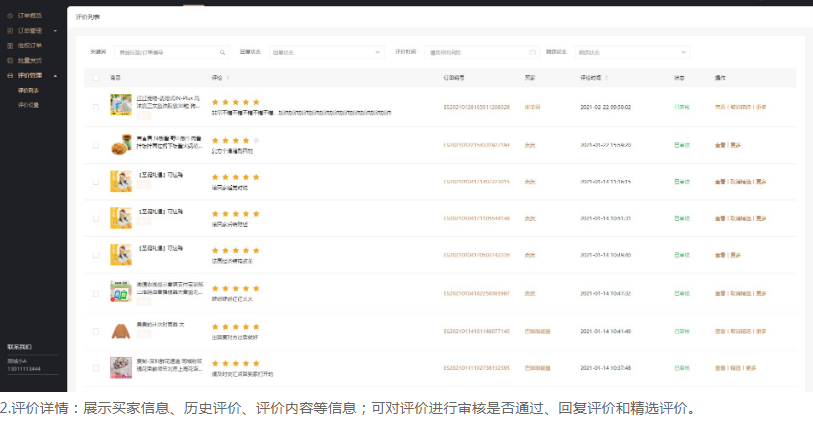Viewport: 813px width, 425px height.
Task: Open 评价设置 in the sidebar
Action: click(x=28, y=104)
